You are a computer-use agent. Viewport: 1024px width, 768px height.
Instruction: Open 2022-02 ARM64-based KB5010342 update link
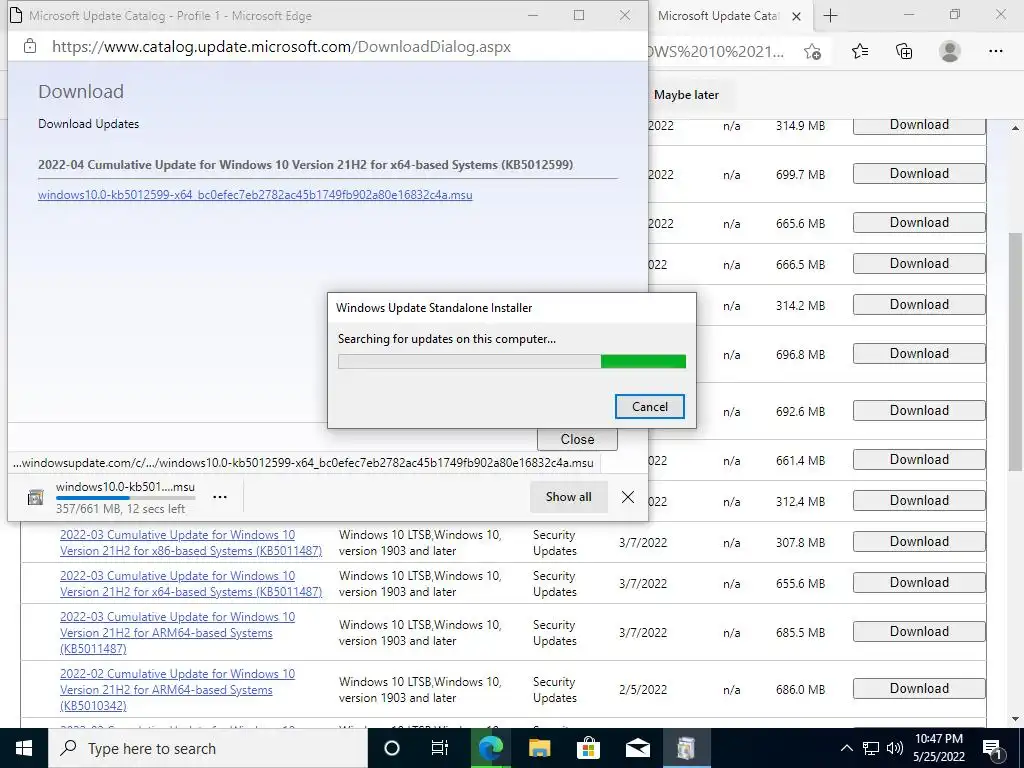177,690
